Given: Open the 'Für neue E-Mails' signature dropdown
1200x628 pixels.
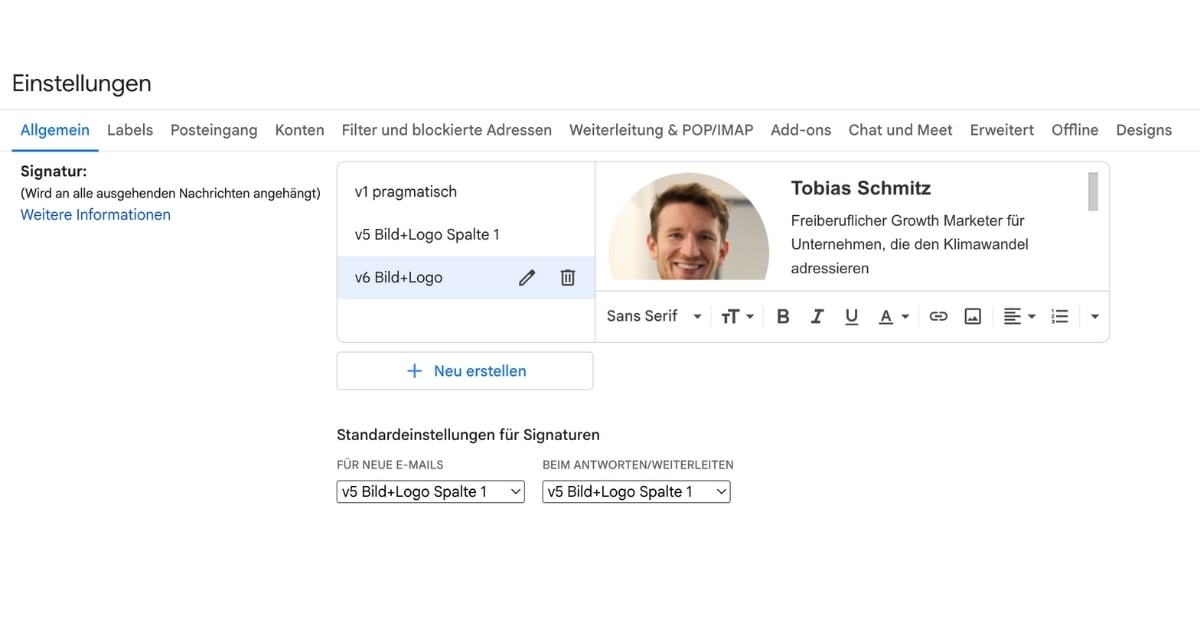Looking at the screenshot, I should coord(430,491).
